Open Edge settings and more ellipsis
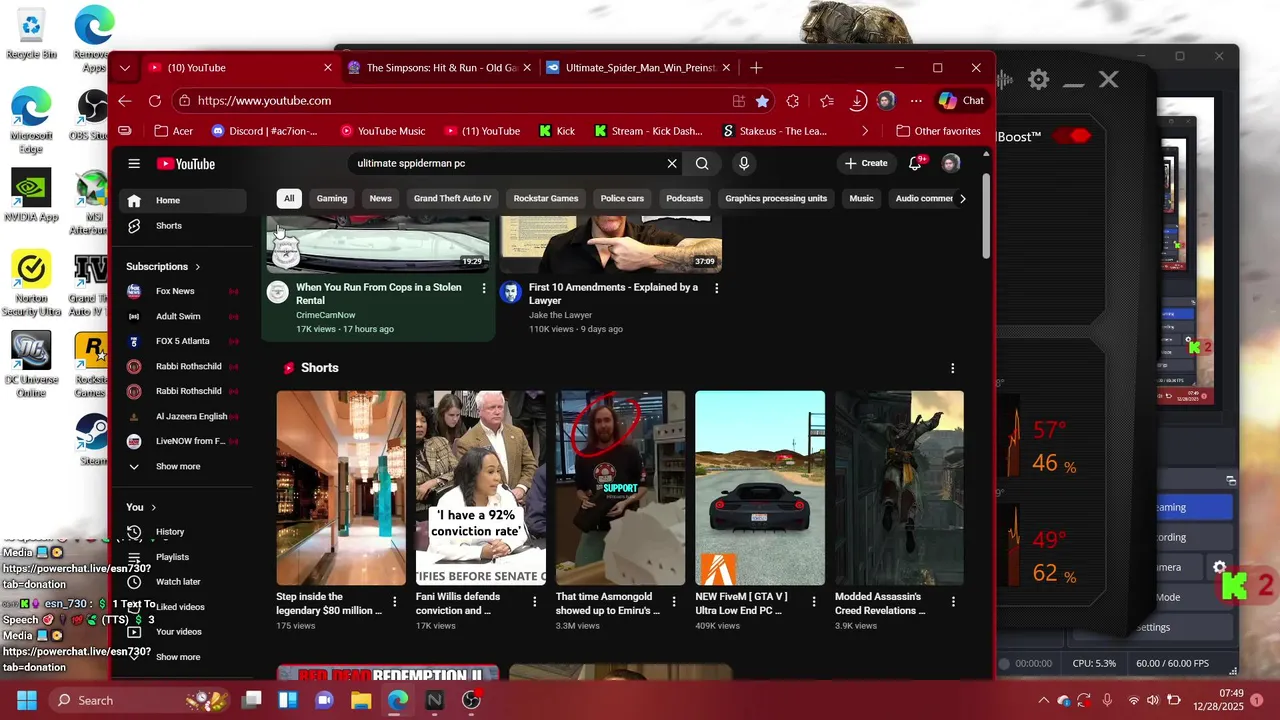 point(916,101)
